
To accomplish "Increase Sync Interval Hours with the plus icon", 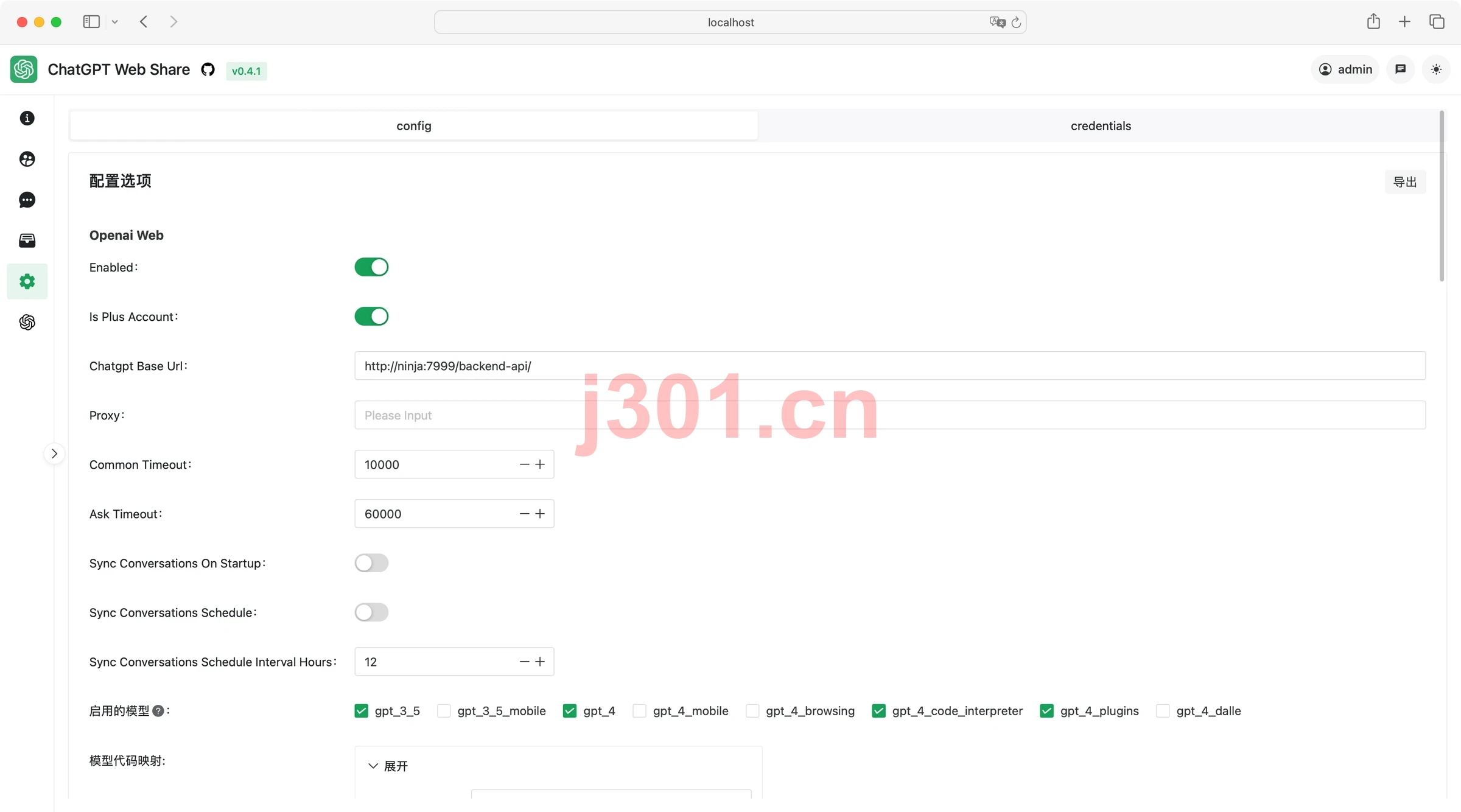I will pos(540,662).
